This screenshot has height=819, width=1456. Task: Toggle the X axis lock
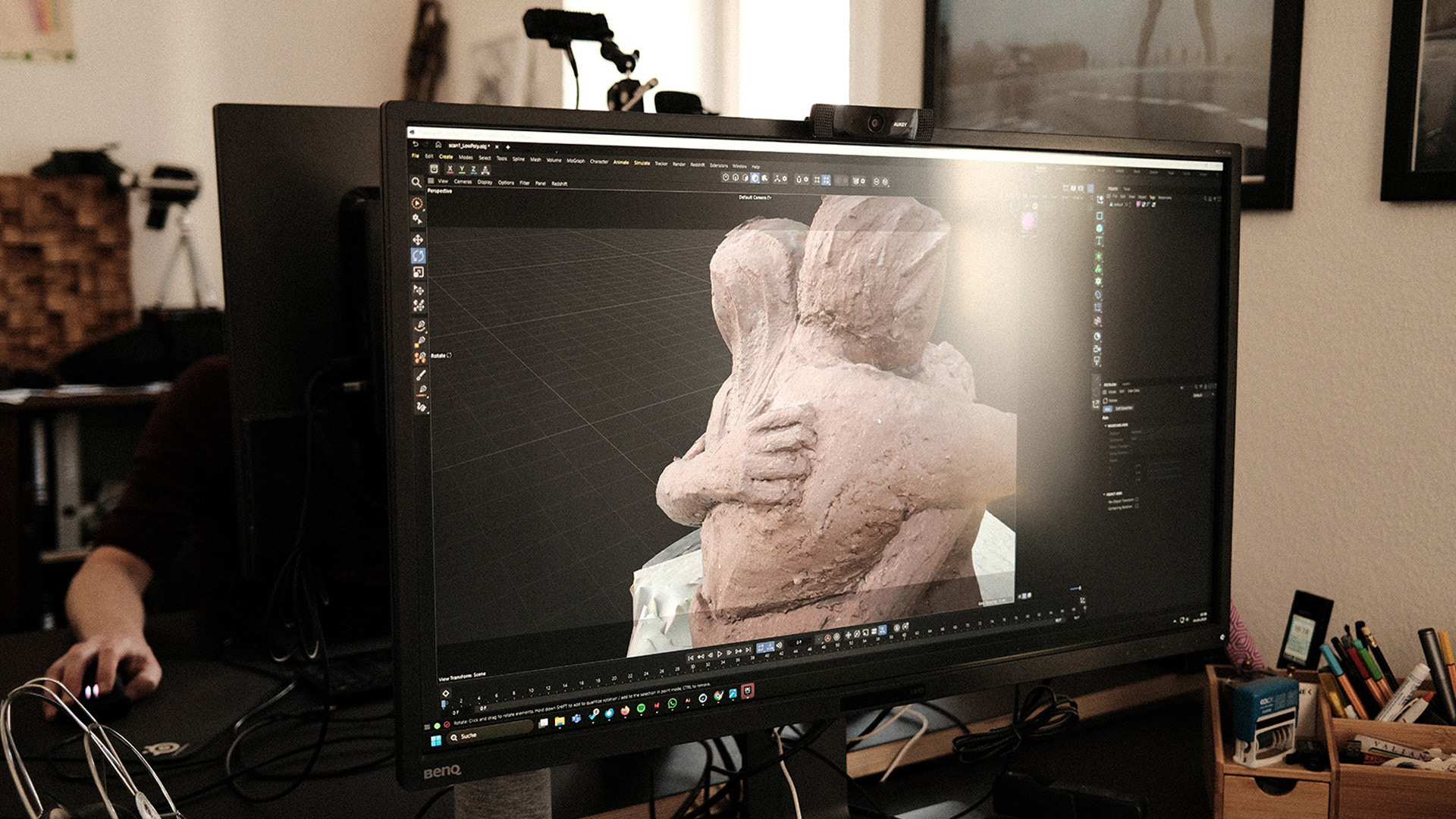(450, 170)
